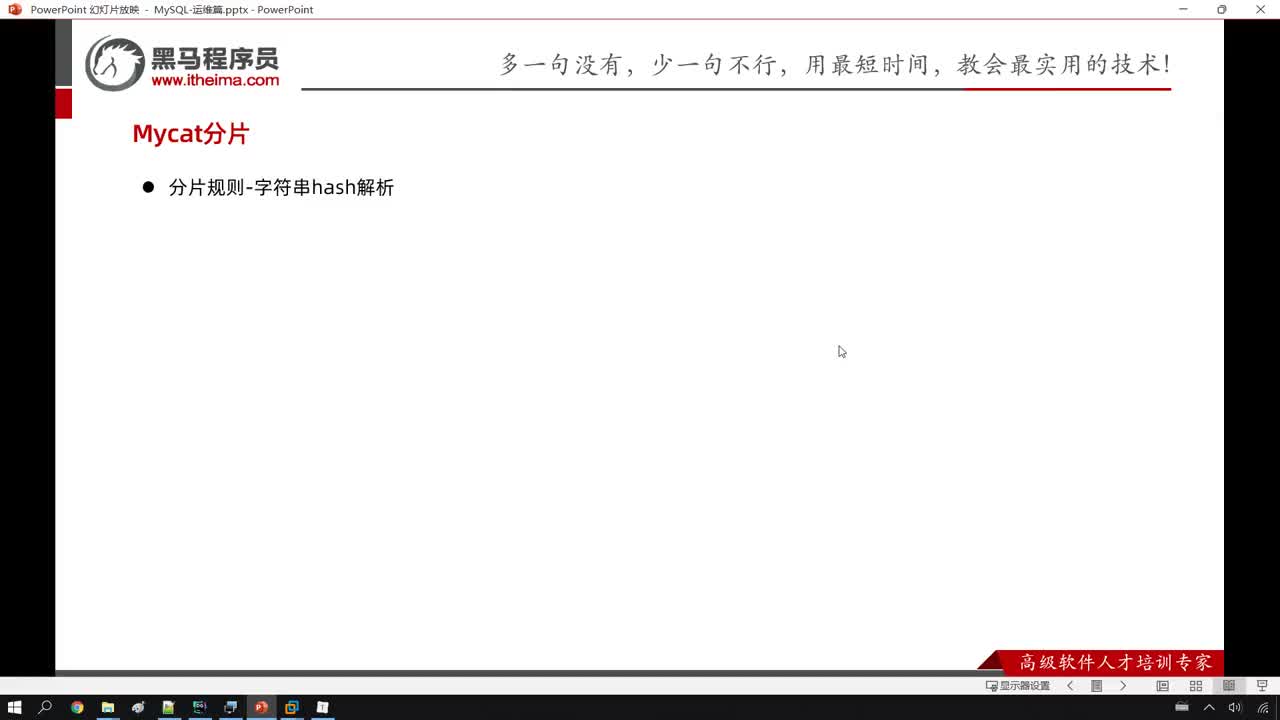1280x720 pixels.
Task: Open the input method keyboard tray icon
Action: click(1182, 707)
